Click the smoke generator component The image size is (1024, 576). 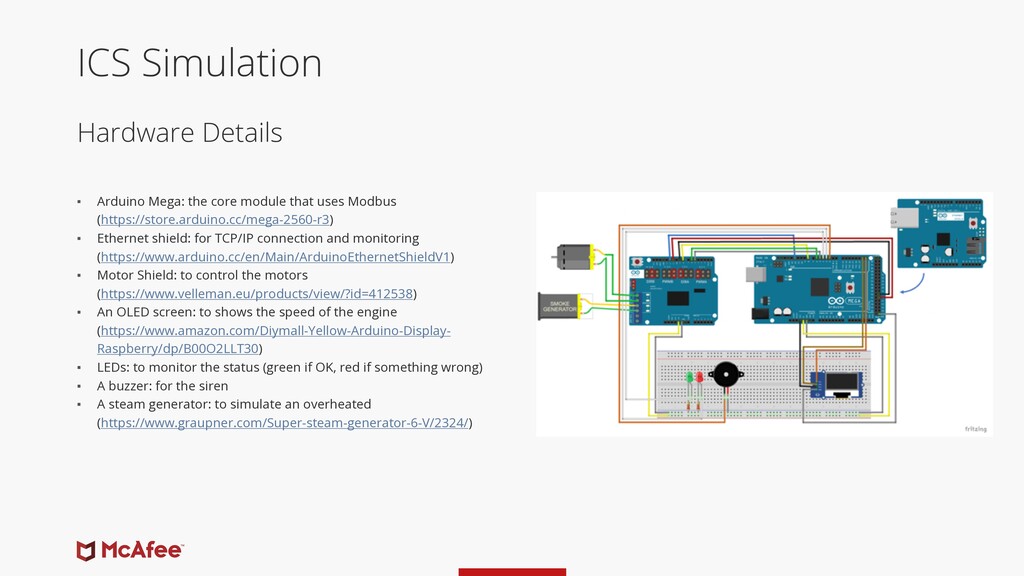click(560, 304)
